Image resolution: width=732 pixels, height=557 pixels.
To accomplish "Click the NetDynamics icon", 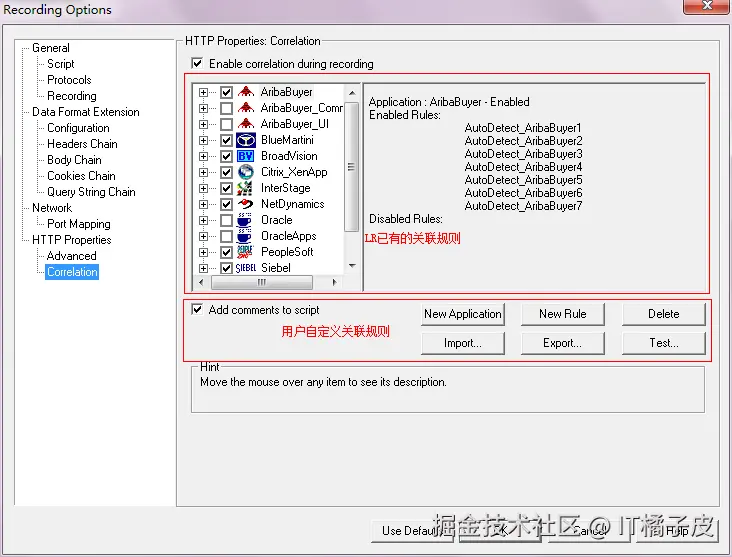I will click(246, 204).
